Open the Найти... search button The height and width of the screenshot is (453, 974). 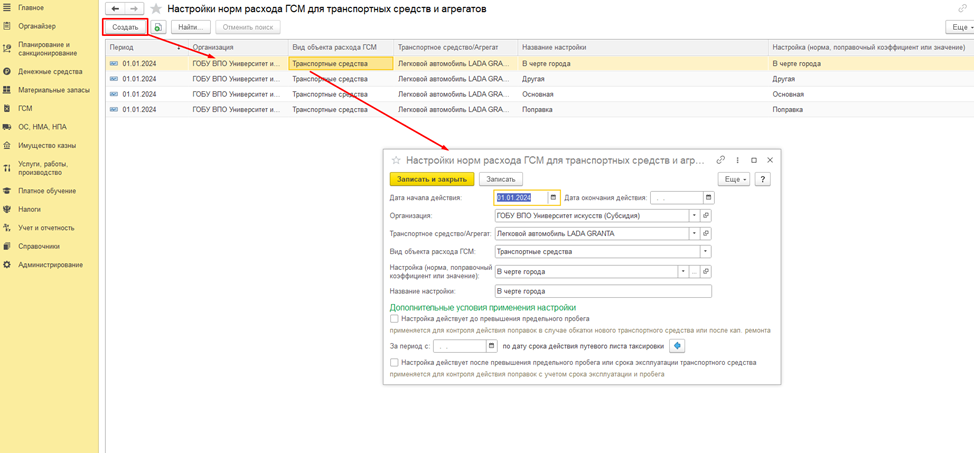pos(191,27)
